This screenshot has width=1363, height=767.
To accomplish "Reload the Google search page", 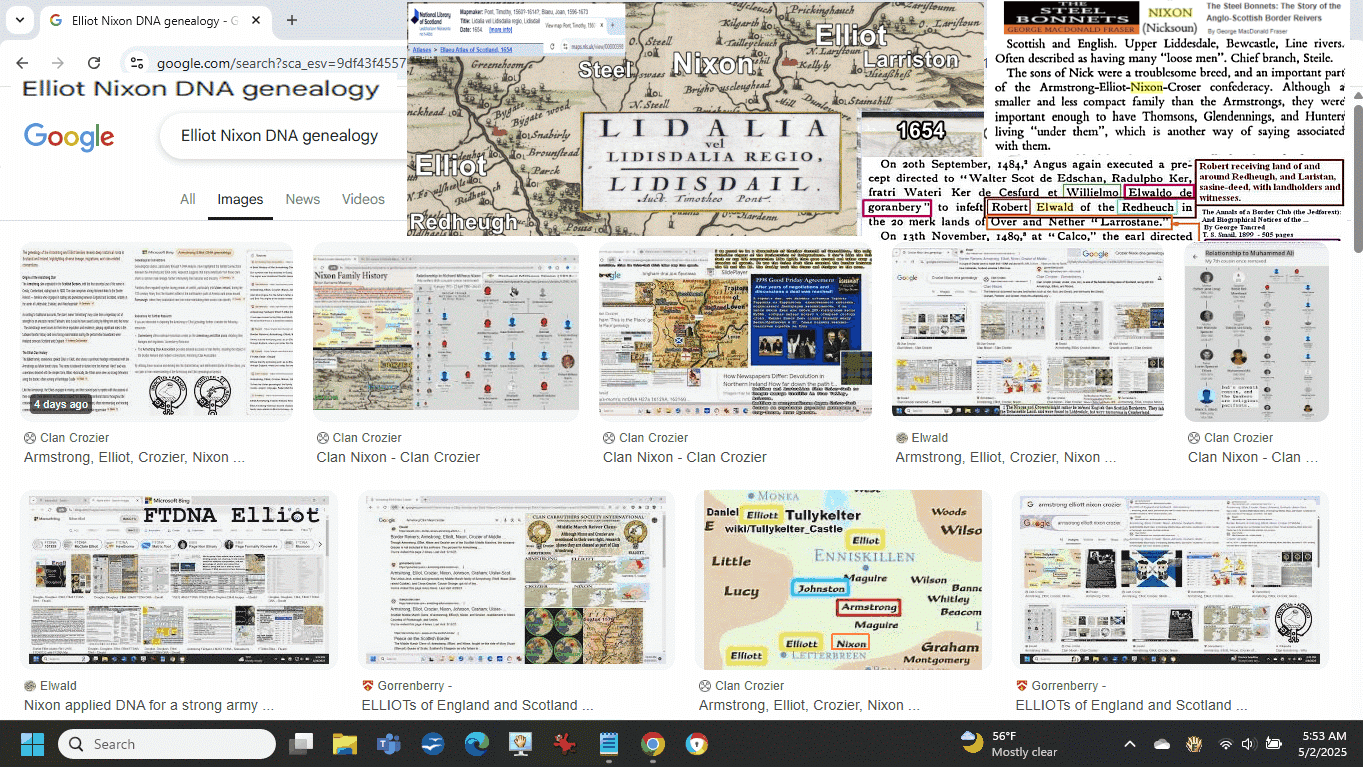I will [94, 63].
